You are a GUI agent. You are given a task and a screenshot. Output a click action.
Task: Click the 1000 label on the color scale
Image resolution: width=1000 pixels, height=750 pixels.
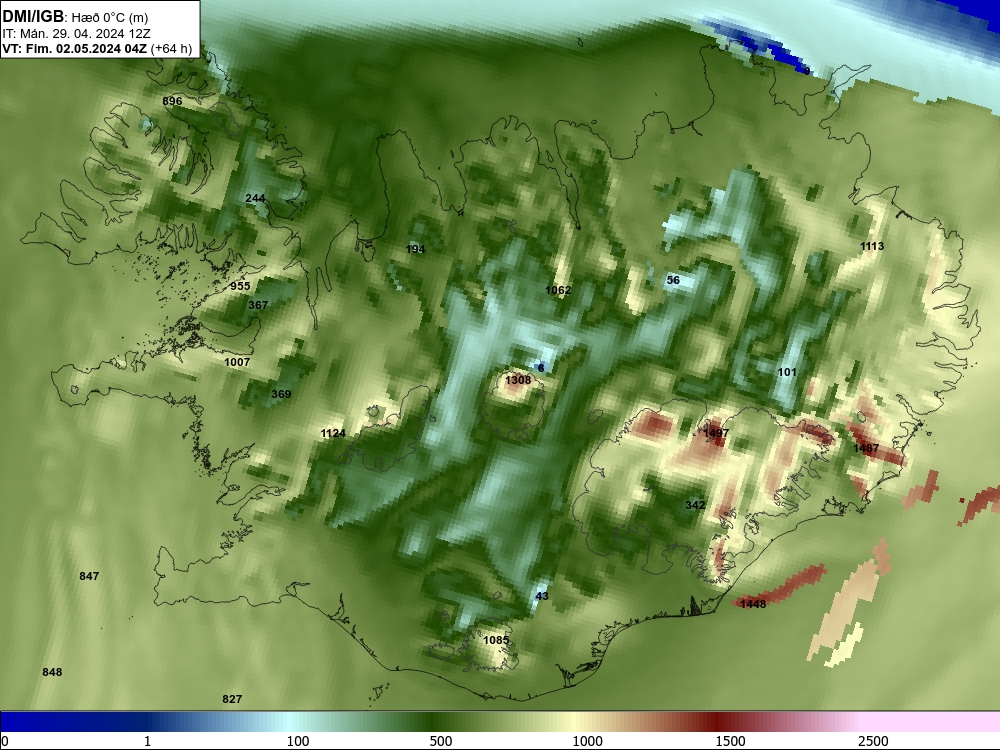point(587,741)
